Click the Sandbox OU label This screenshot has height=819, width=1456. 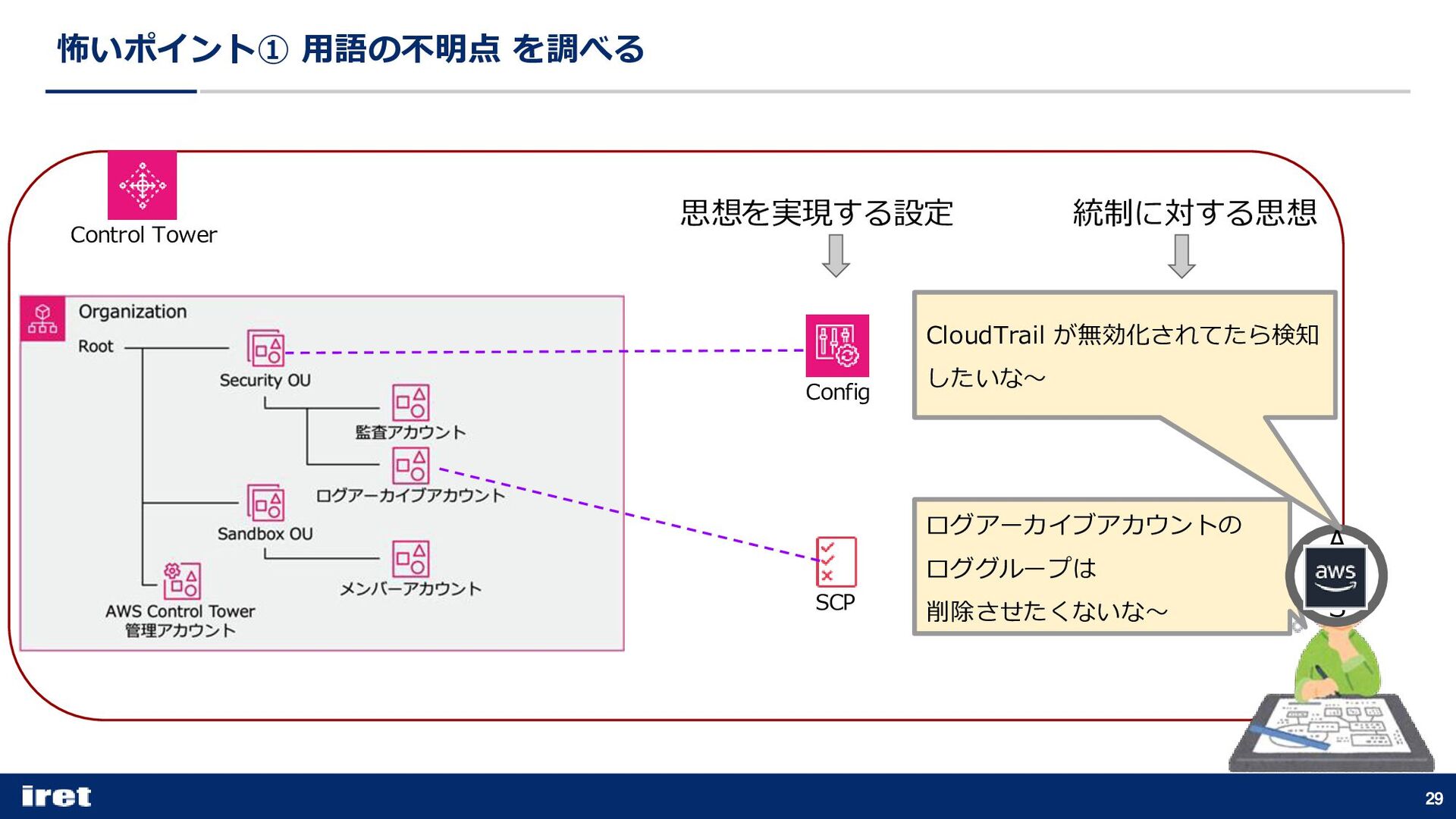(265, 534)
